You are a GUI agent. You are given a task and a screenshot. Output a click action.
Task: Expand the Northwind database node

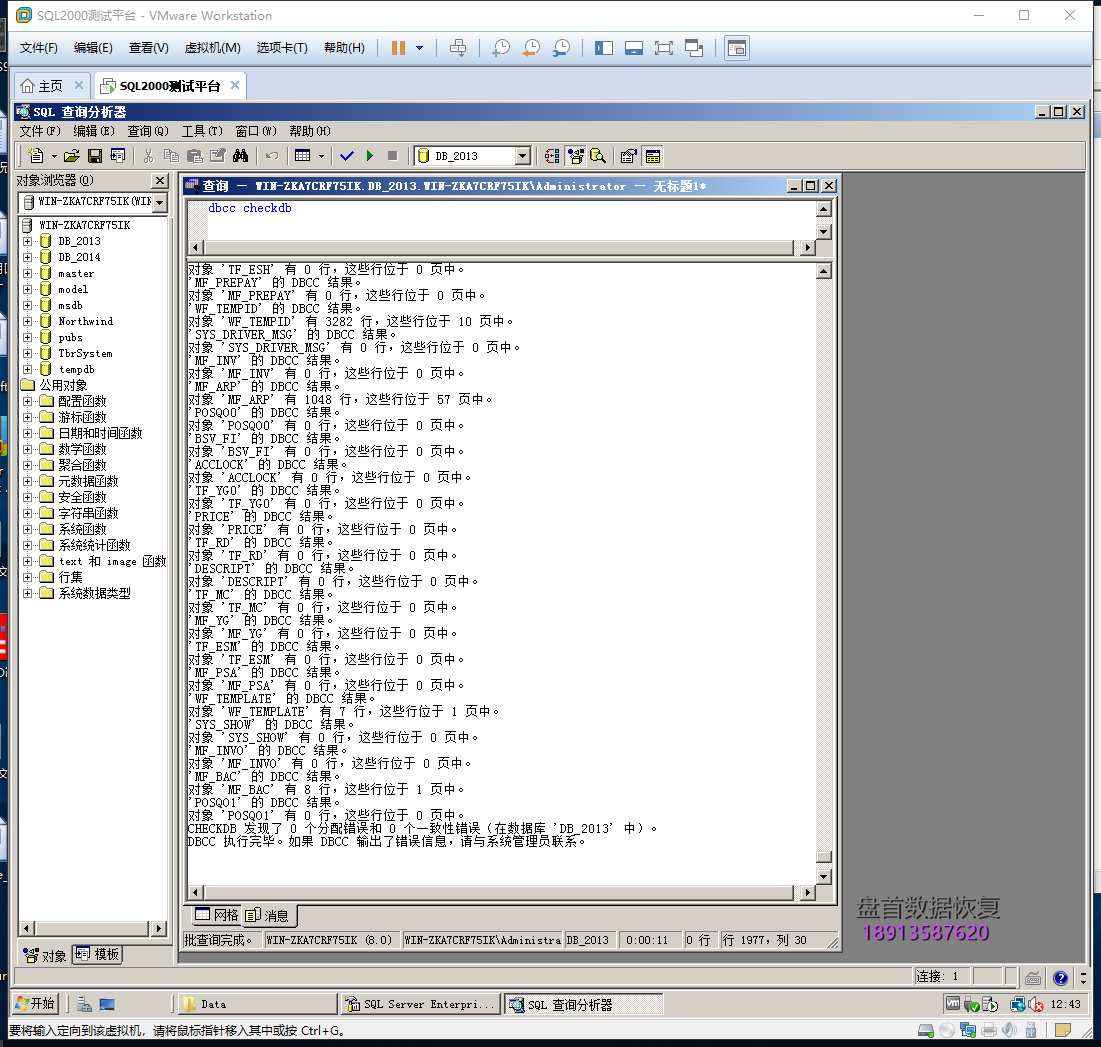(28, 321)
